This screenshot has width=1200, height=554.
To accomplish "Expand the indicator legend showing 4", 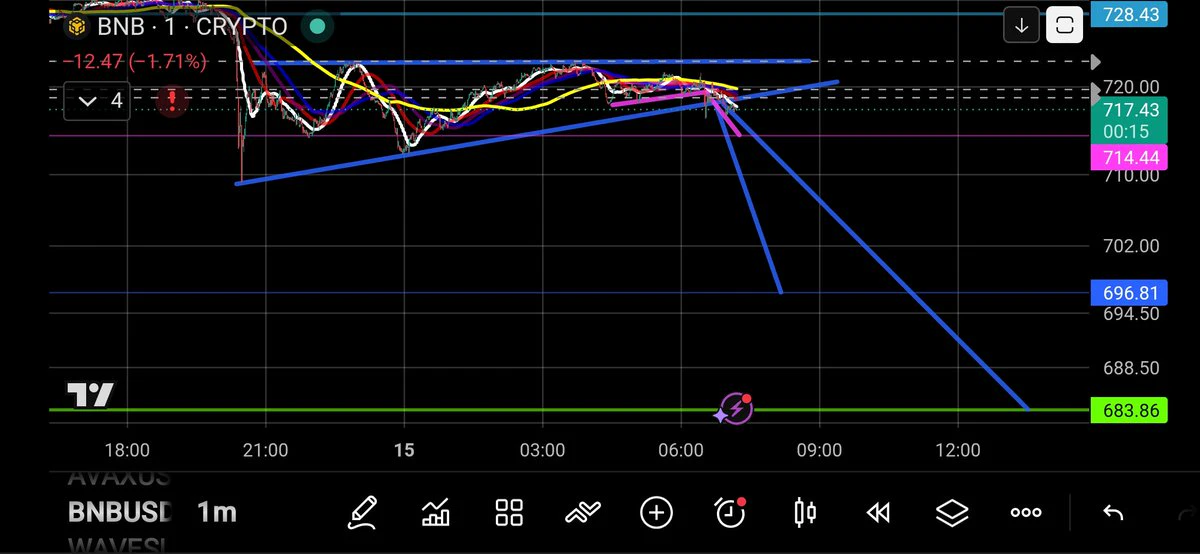I will (x=96, y=100).
